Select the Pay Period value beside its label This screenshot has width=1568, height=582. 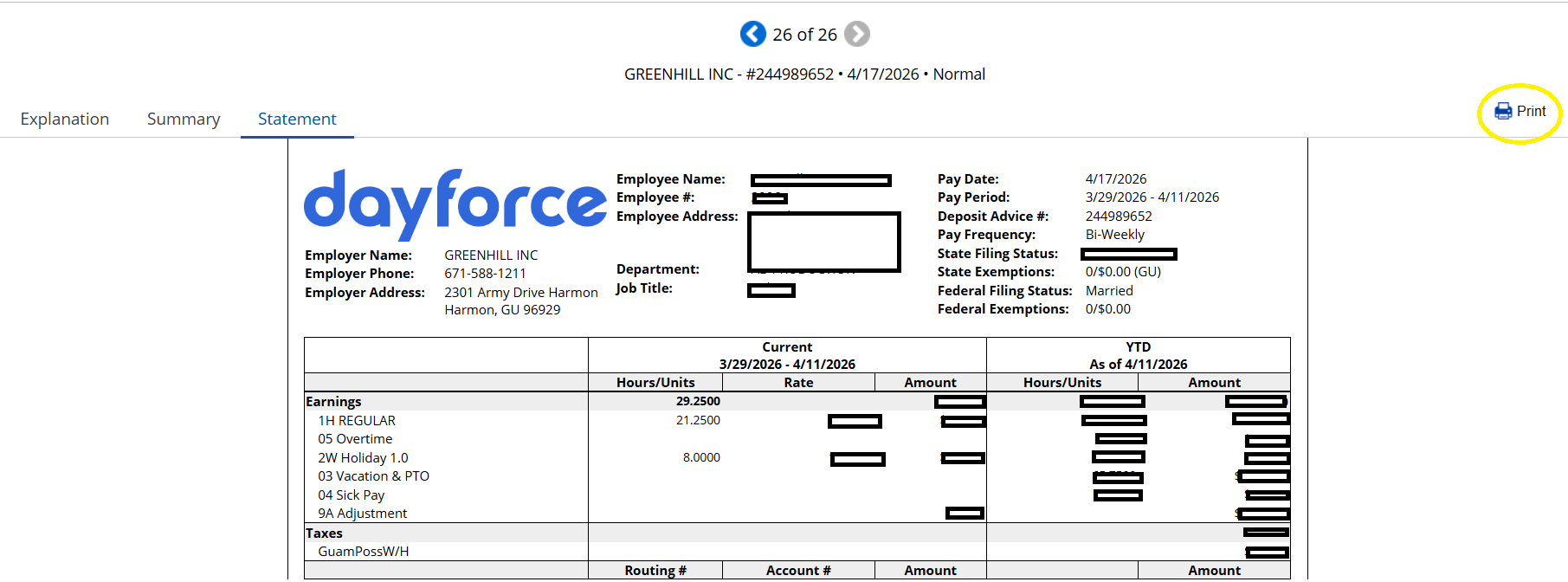click(1152, 197)
